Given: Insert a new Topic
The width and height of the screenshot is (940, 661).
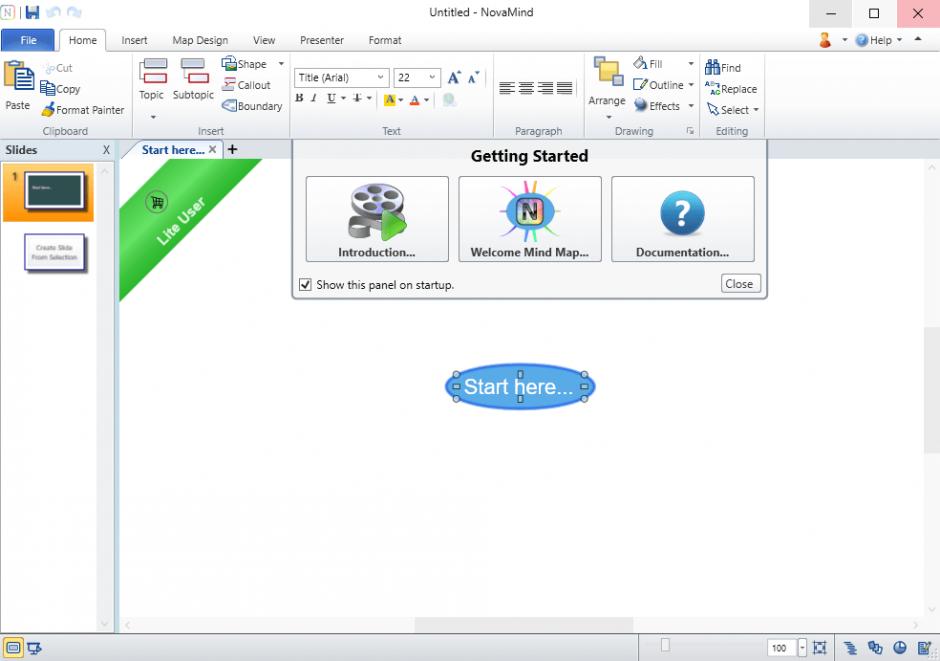Looking at the screenshot, I should (152, 79).
